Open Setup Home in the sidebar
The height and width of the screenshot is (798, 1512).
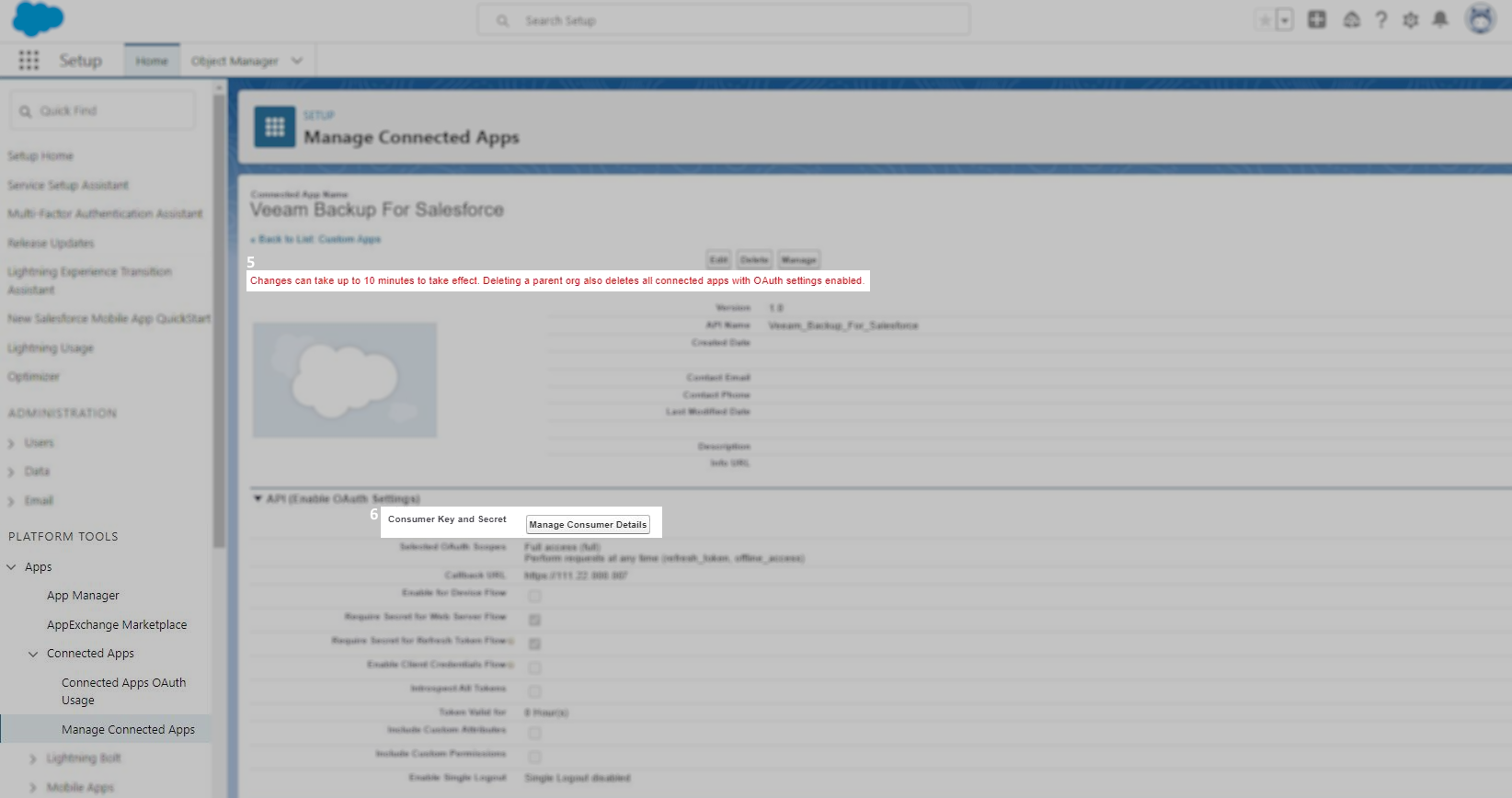(x=40, y=156)
